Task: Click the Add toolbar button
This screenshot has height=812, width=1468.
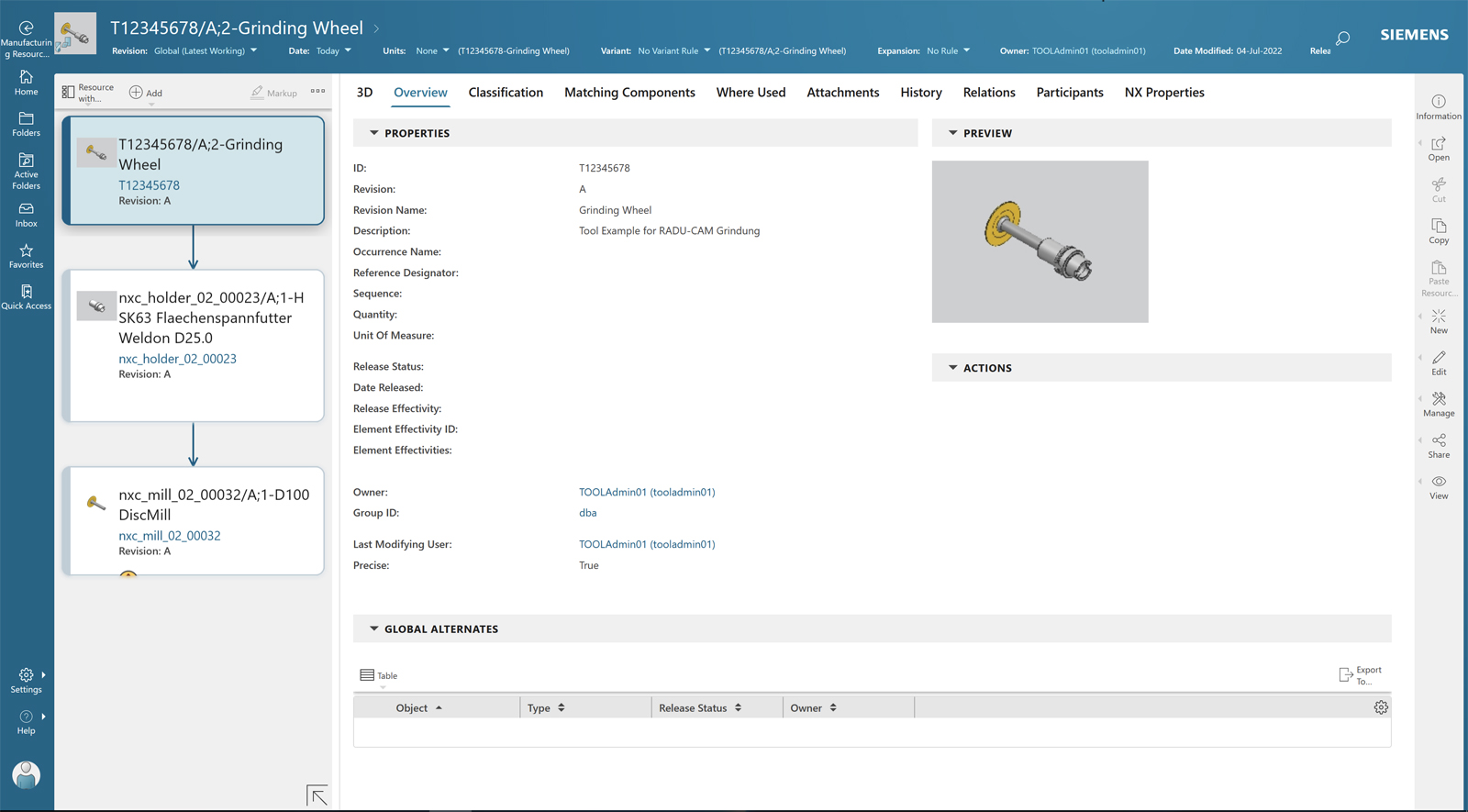Action: pyautogui.click(x=146, y=93)
